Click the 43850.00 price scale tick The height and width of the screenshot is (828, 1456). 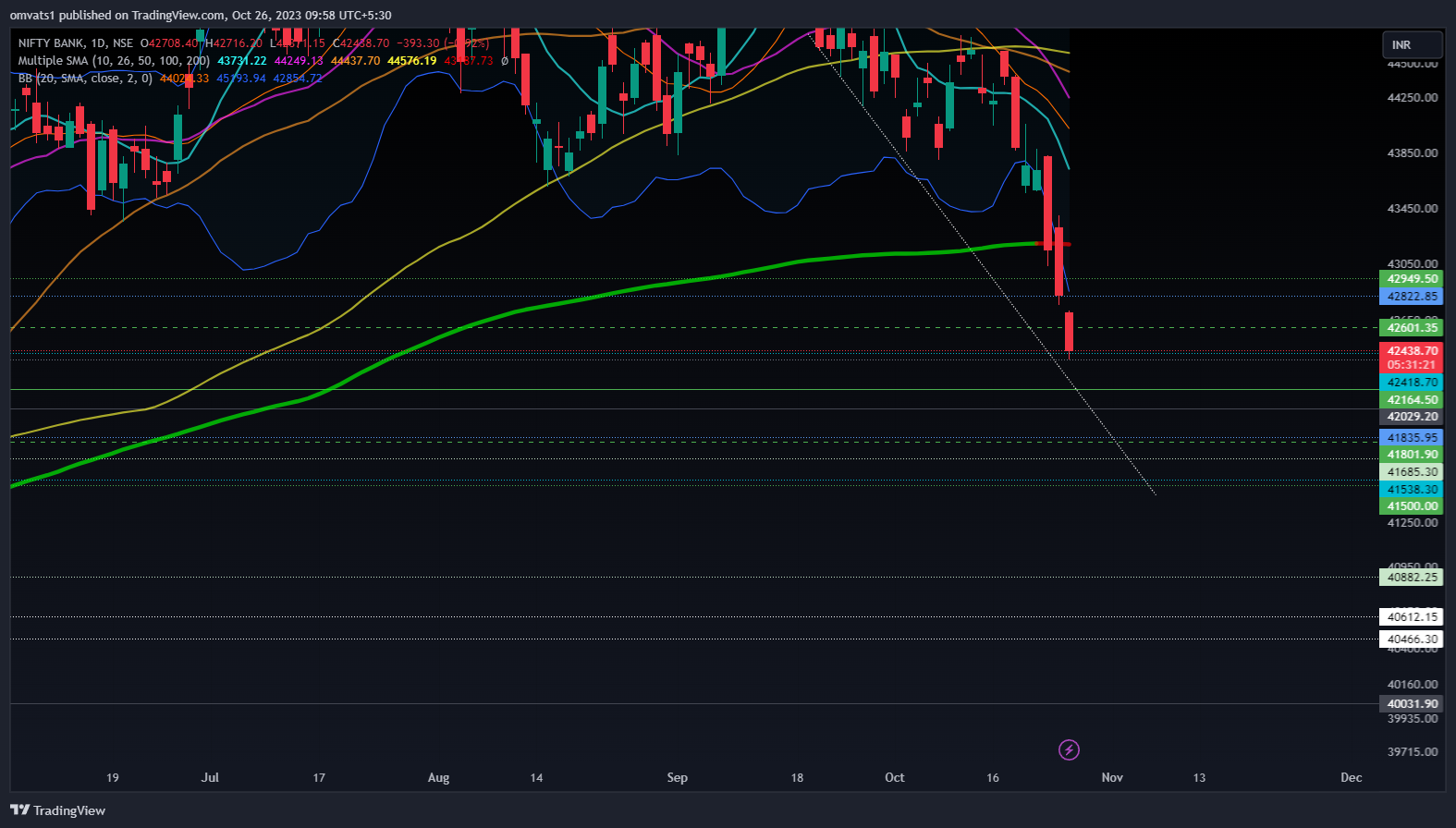click(1413, 153)
